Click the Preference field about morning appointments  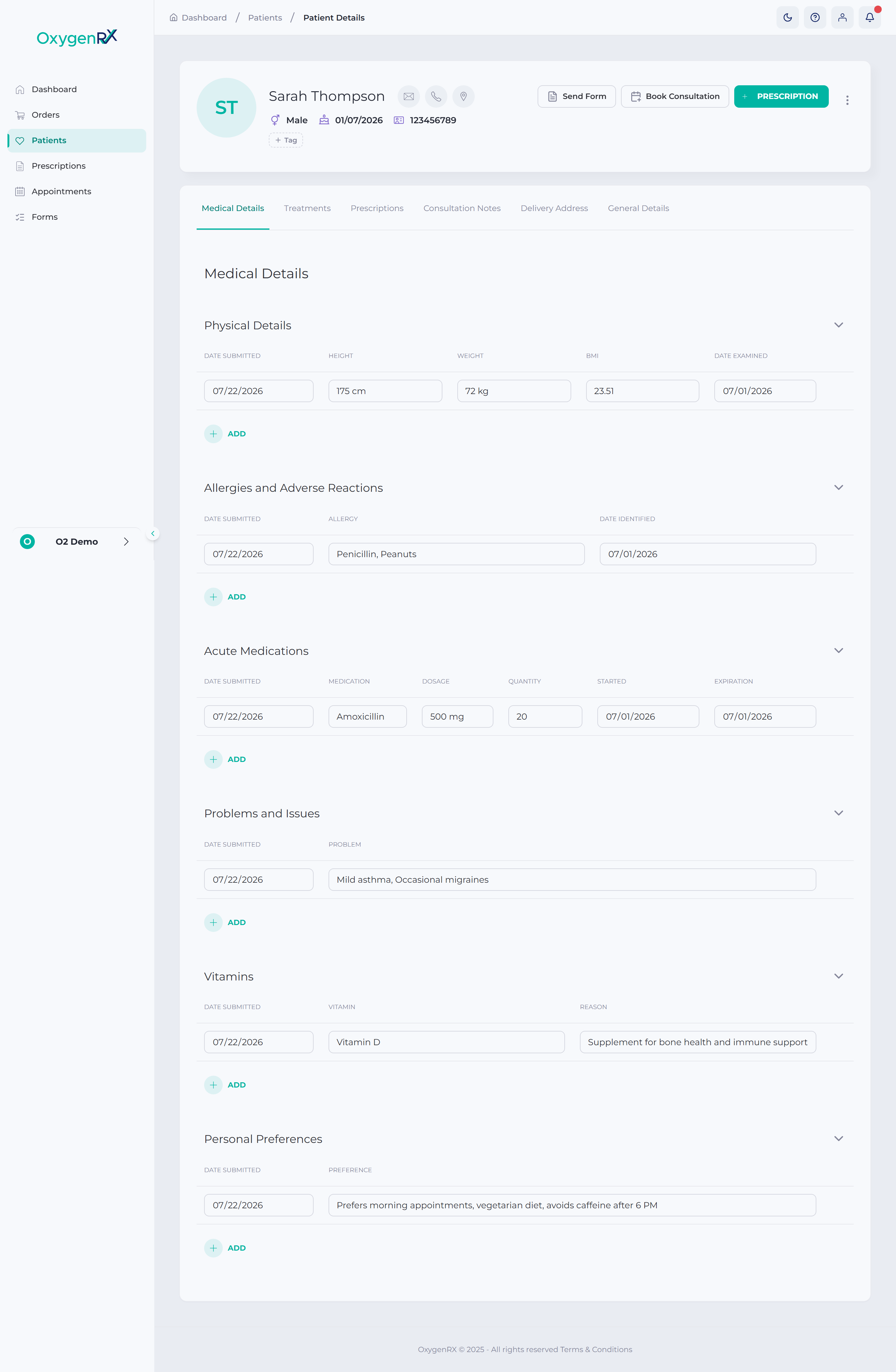[x=572, y=1205]
